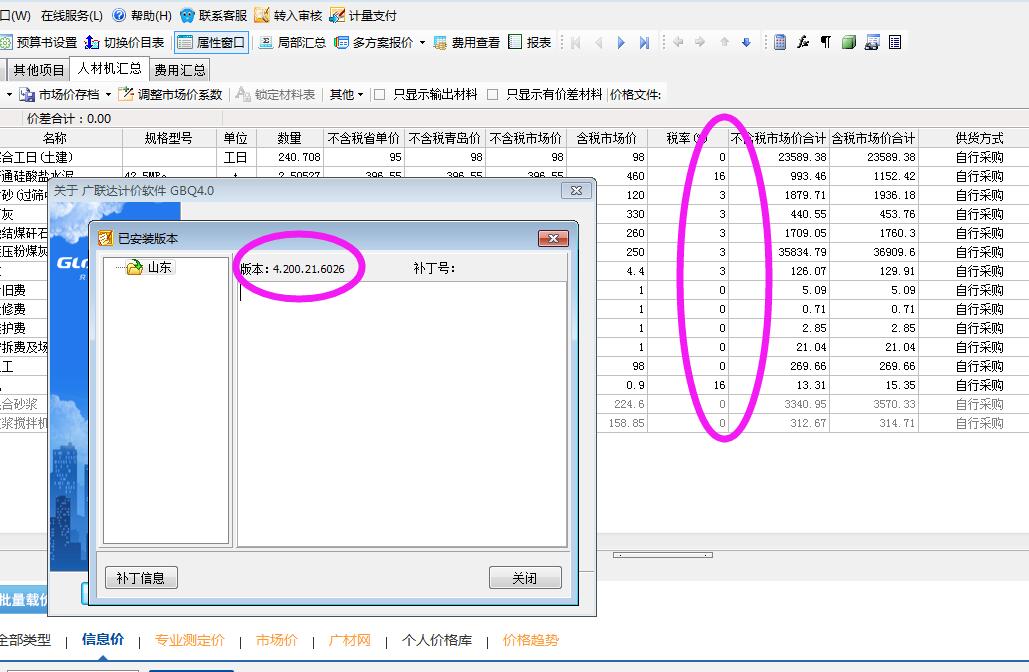Viewport: 1029px width, 672px height.
Task: Click the green 3D box icon
Action: (x=849, y=43)
